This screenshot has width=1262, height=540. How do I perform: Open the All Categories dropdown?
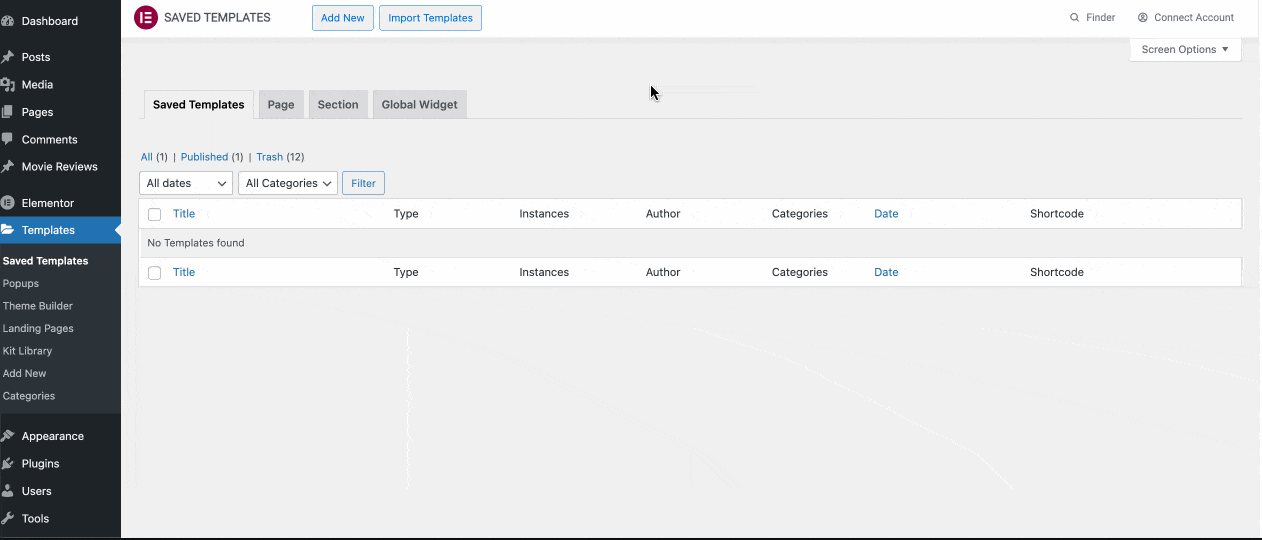[288, 183]
